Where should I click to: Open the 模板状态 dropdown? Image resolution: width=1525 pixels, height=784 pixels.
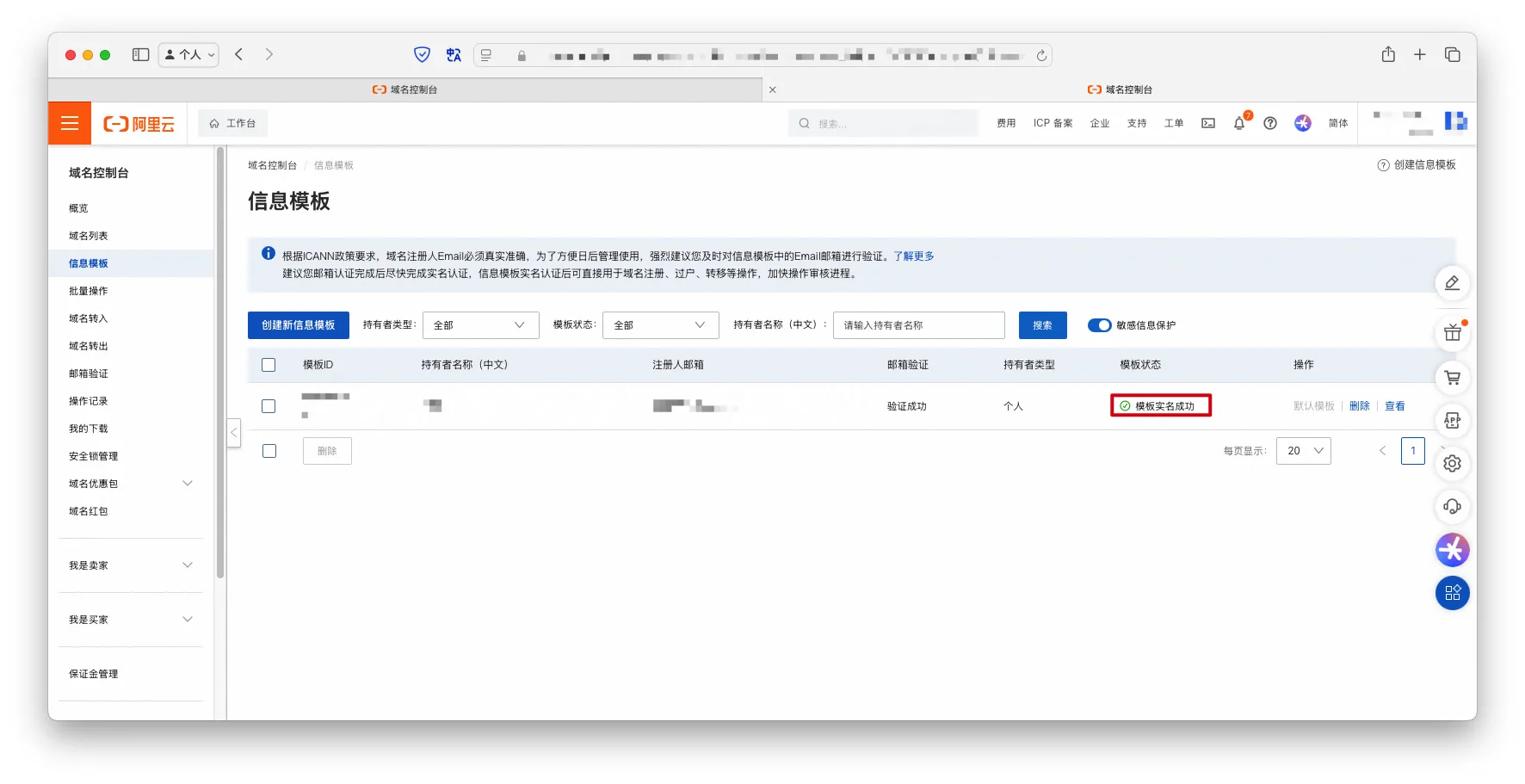pyautogui.click(x=660, y=325)
